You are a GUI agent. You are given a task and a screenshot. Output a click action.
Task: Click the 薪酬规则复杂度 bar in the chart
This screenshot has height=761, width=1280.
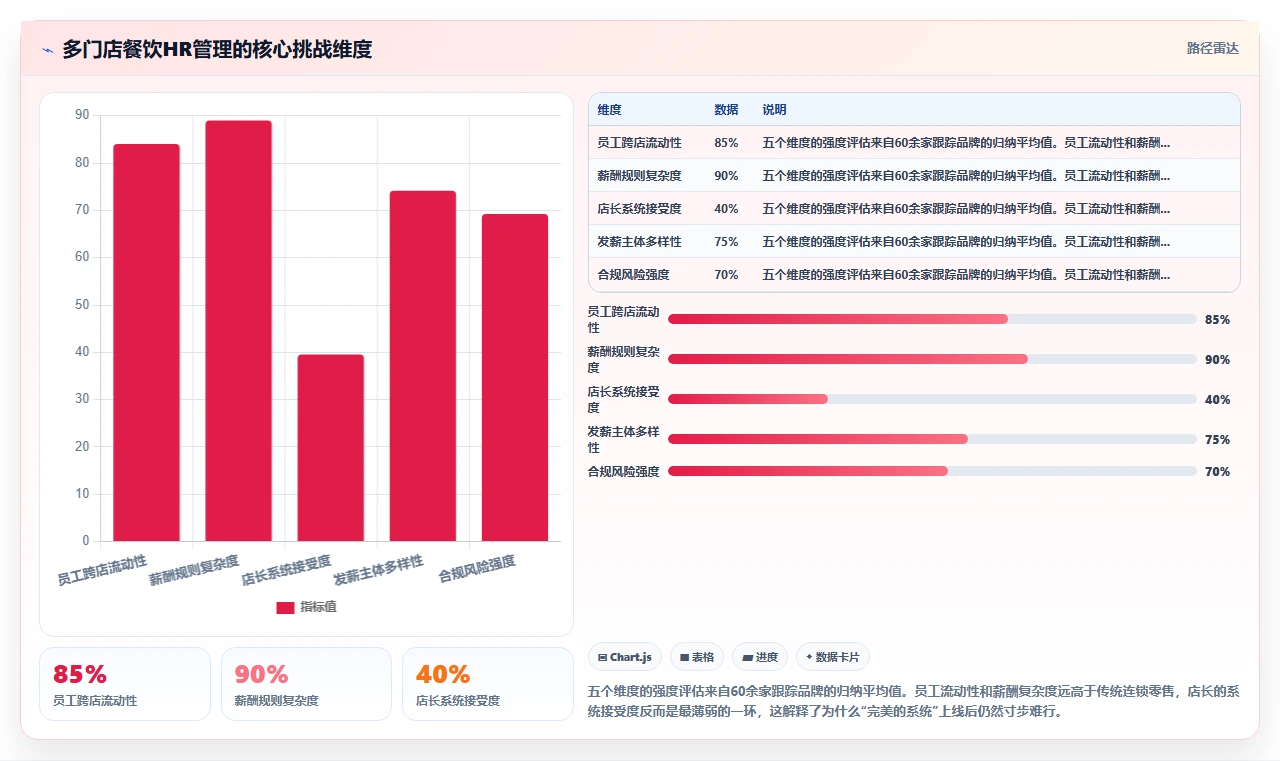[238, 331]
